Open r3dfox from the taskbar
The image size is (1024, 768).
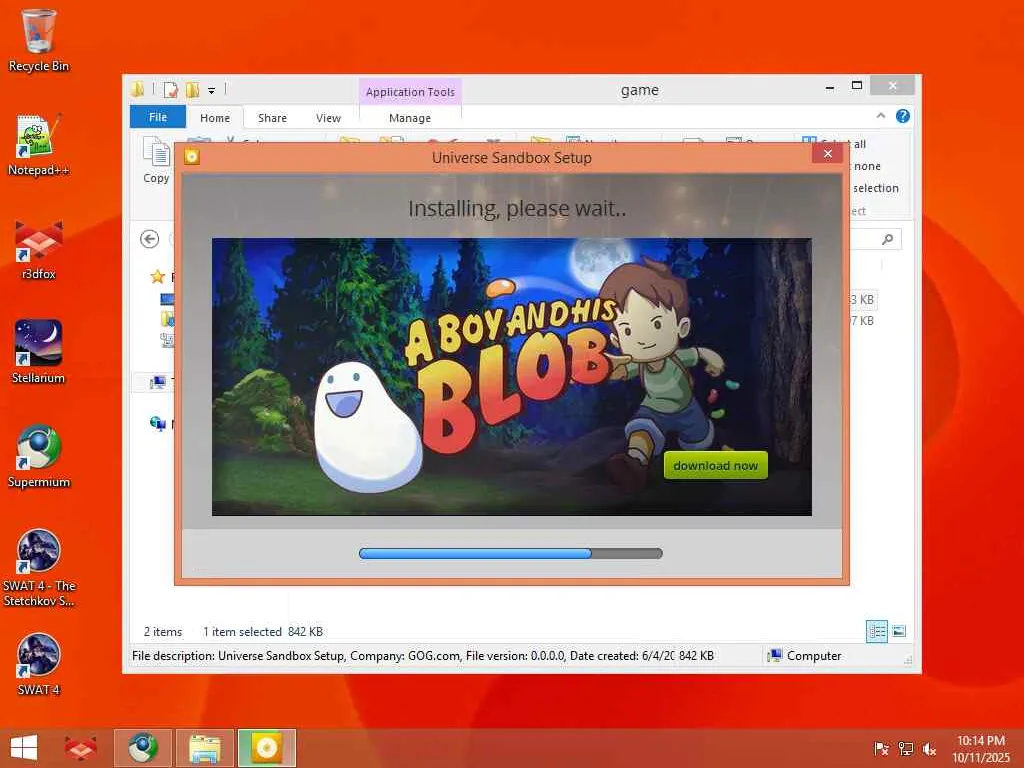tap(81, 748)
